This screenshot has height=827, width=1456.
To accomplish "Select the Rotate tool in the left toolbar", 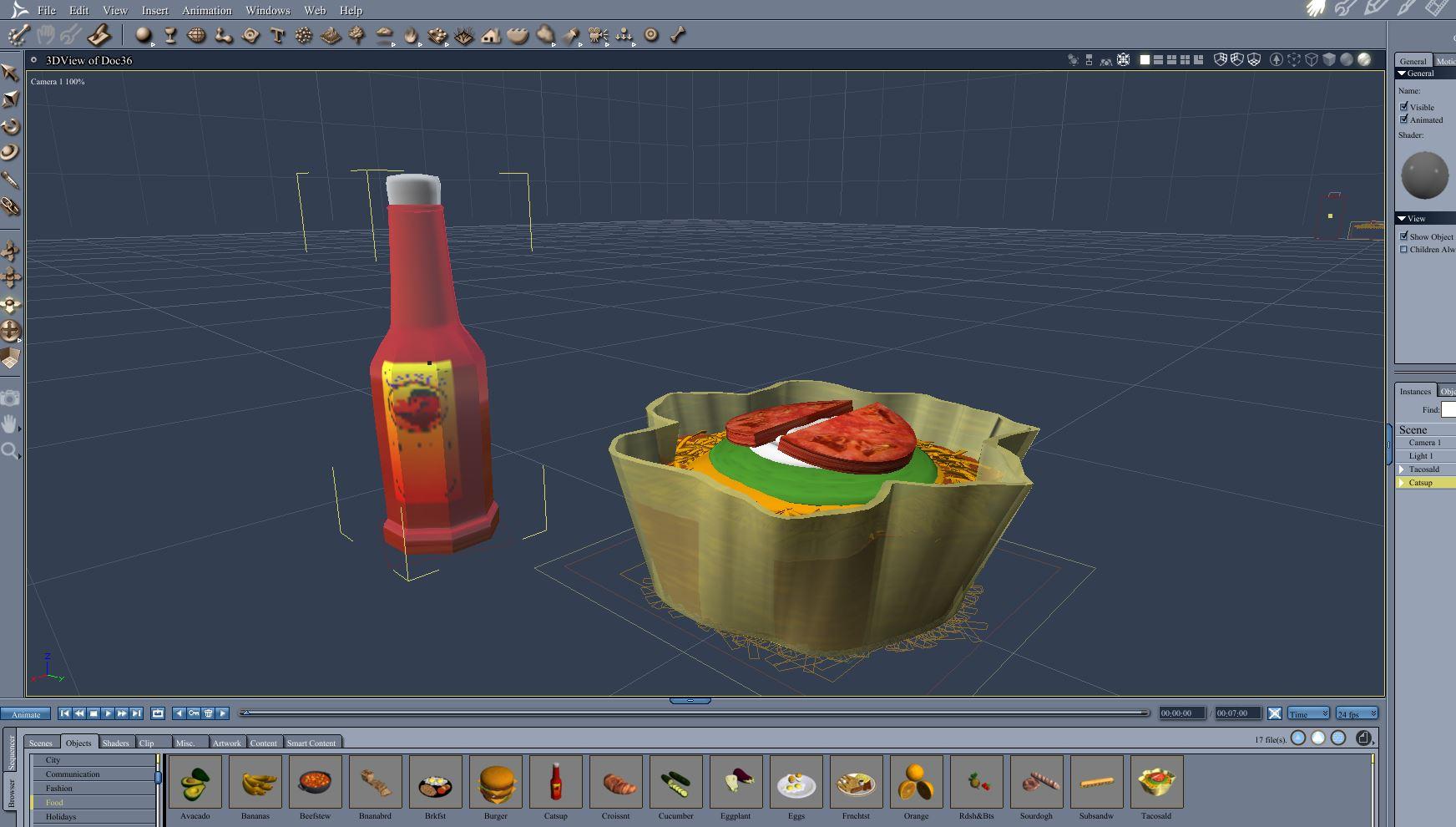I will click(11, 126).
